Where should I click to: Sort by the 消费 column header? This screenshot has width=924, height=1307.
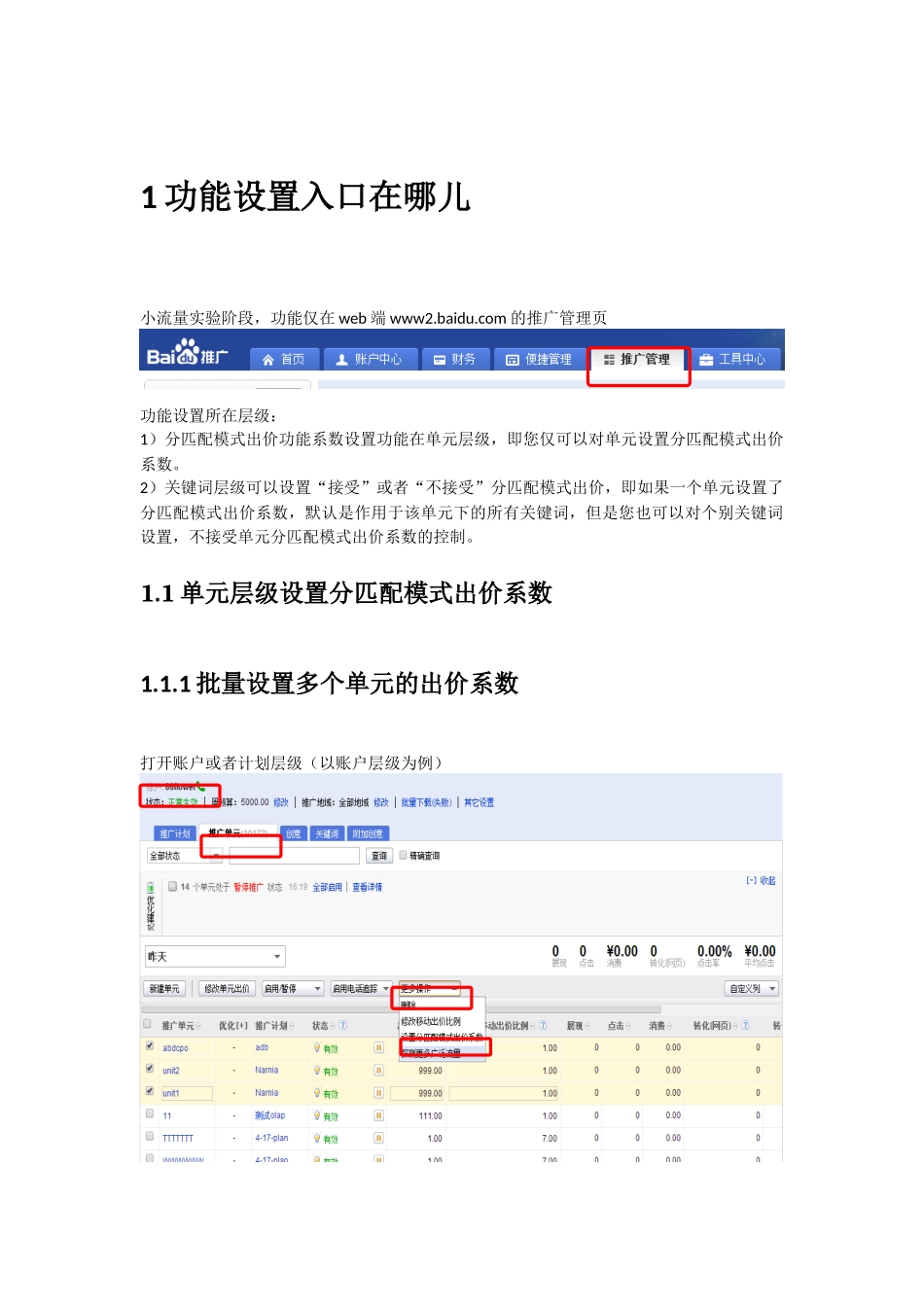659,1025
